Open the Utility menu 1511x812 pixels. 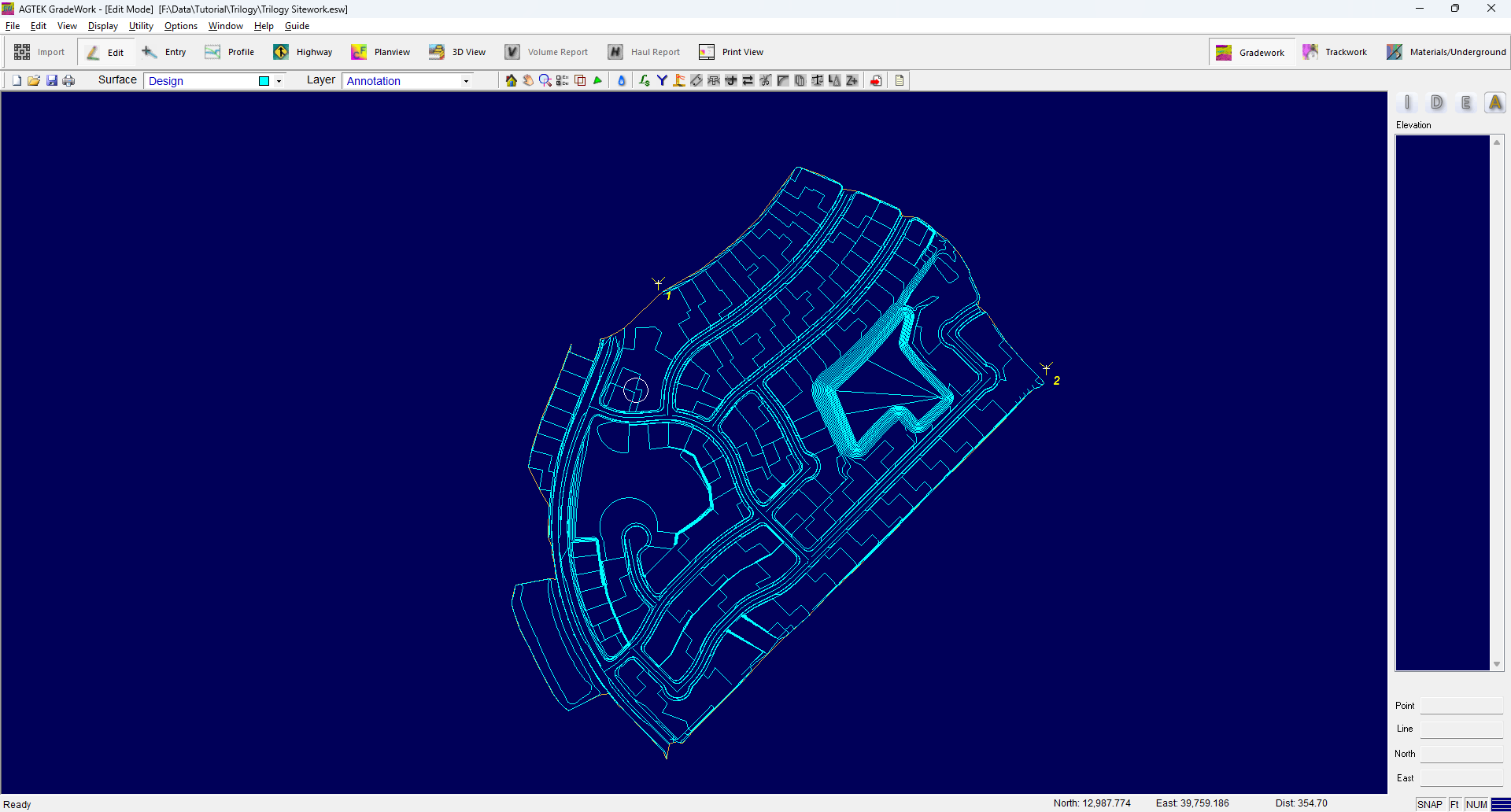(x=141, y=26)
